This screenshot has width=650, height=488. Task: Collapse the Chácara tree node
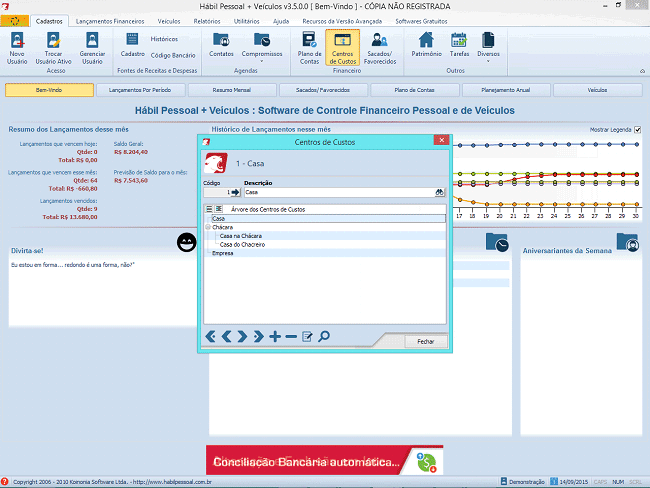208,227
